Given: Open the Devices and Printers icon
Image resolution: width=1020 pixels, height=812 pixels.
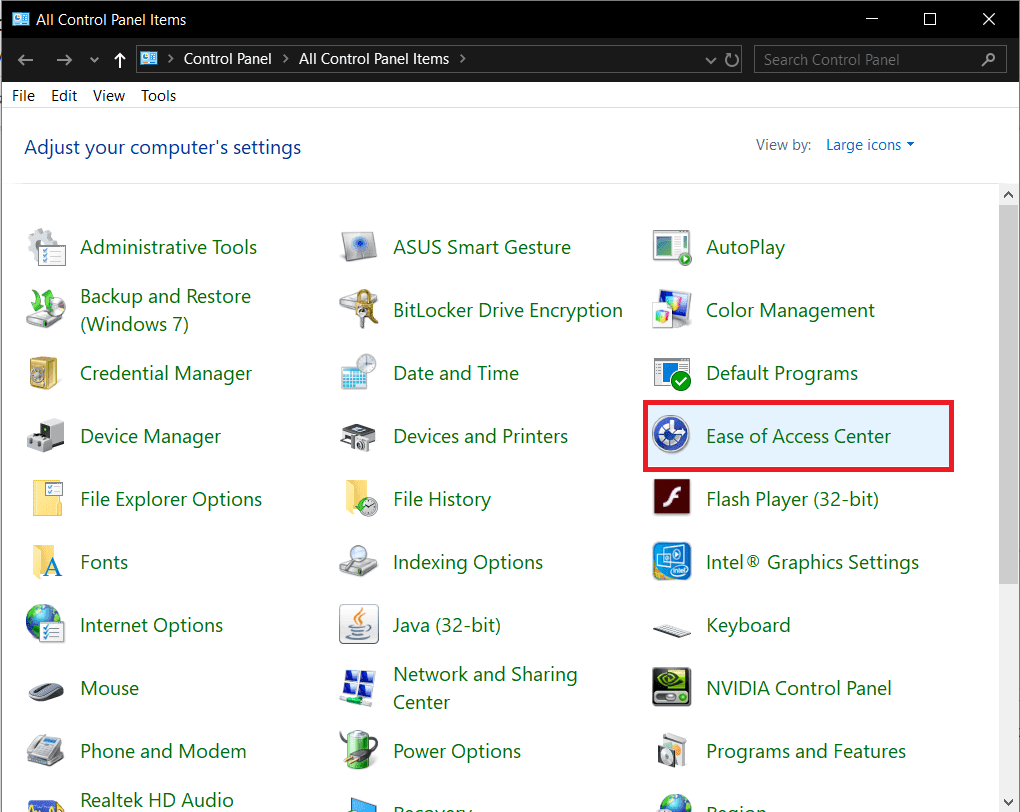Looking at the screenshot, I should [359, 437].
